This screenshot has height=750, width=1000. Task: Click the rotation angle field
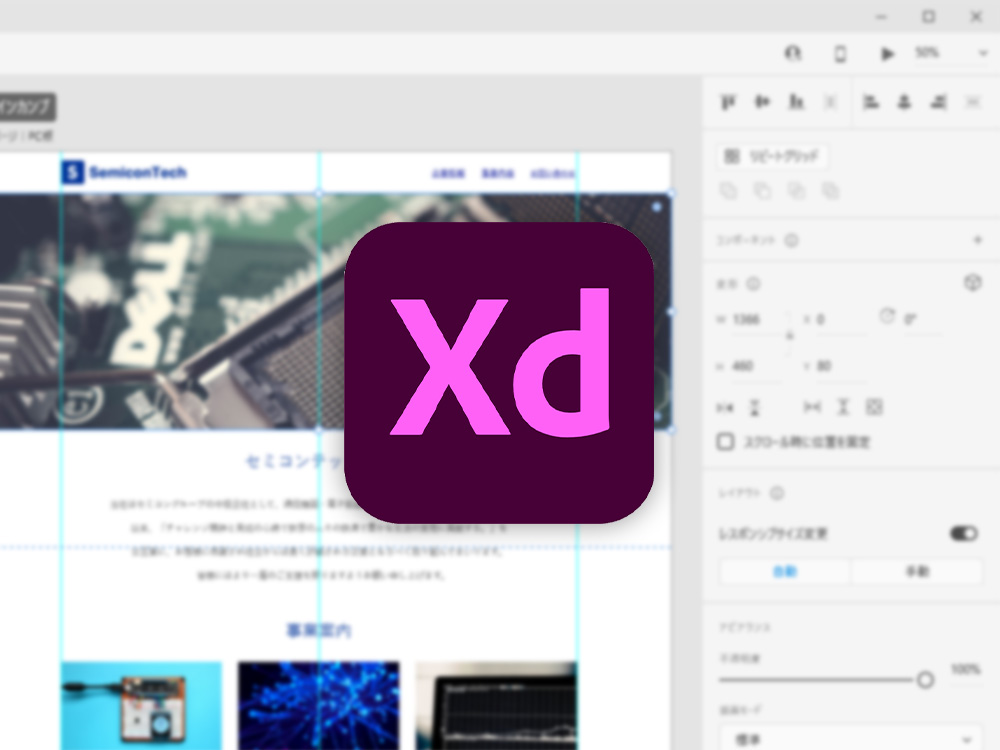(922, 320)
